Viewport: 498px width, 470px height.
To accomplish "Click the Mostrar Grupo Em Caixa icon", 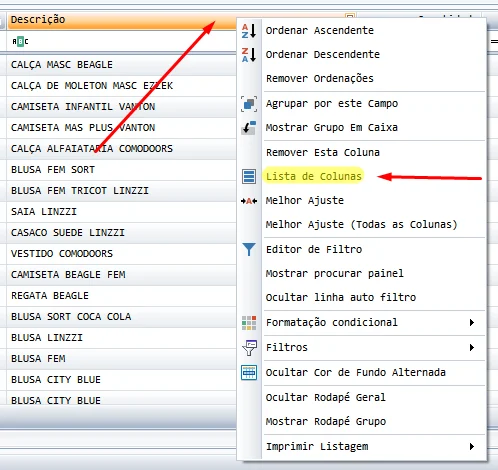I will point(249,128).
